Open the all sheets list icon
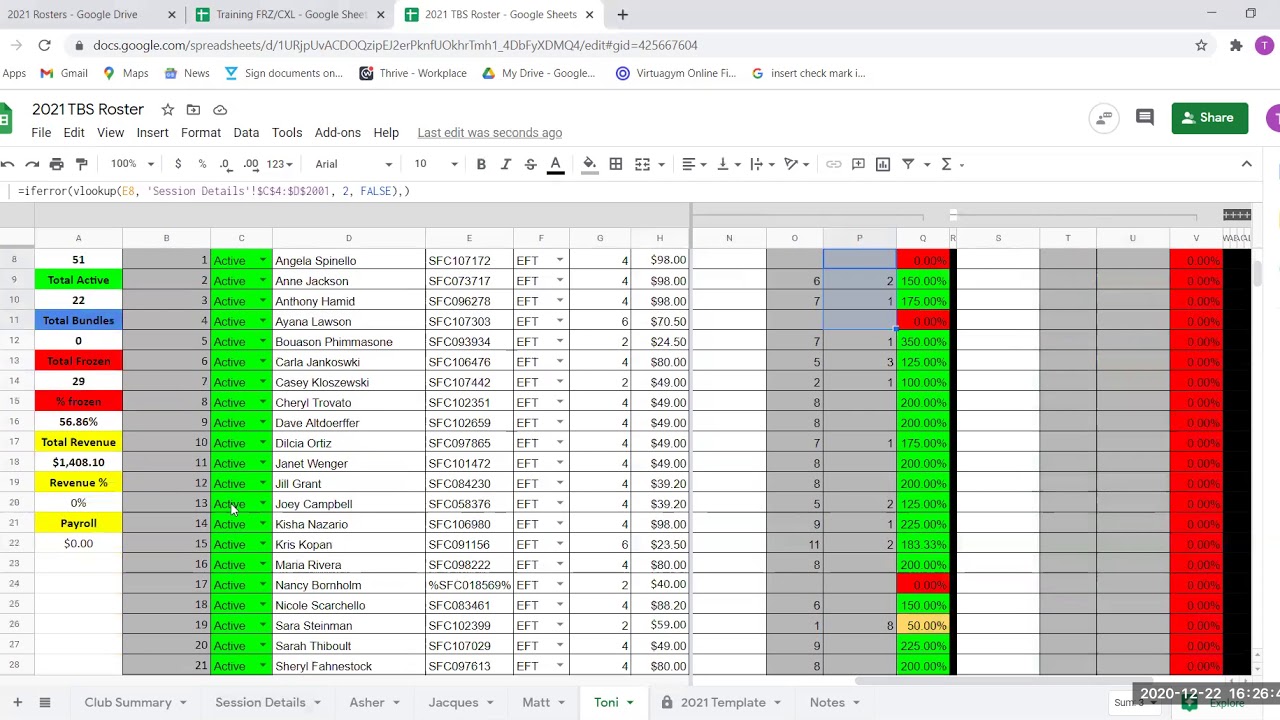Screen dimensions: 1280x720 [x=45, y=702]
